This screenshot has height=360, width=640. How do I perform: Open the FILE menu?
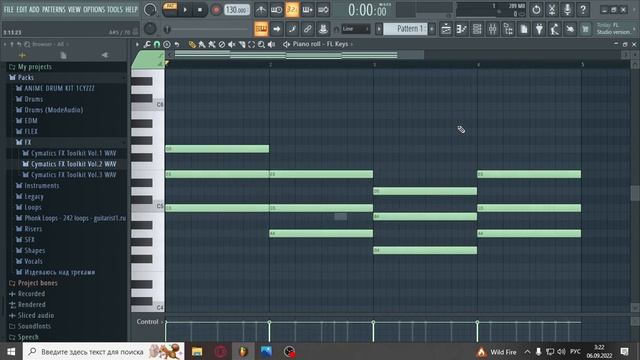[9, 9]
